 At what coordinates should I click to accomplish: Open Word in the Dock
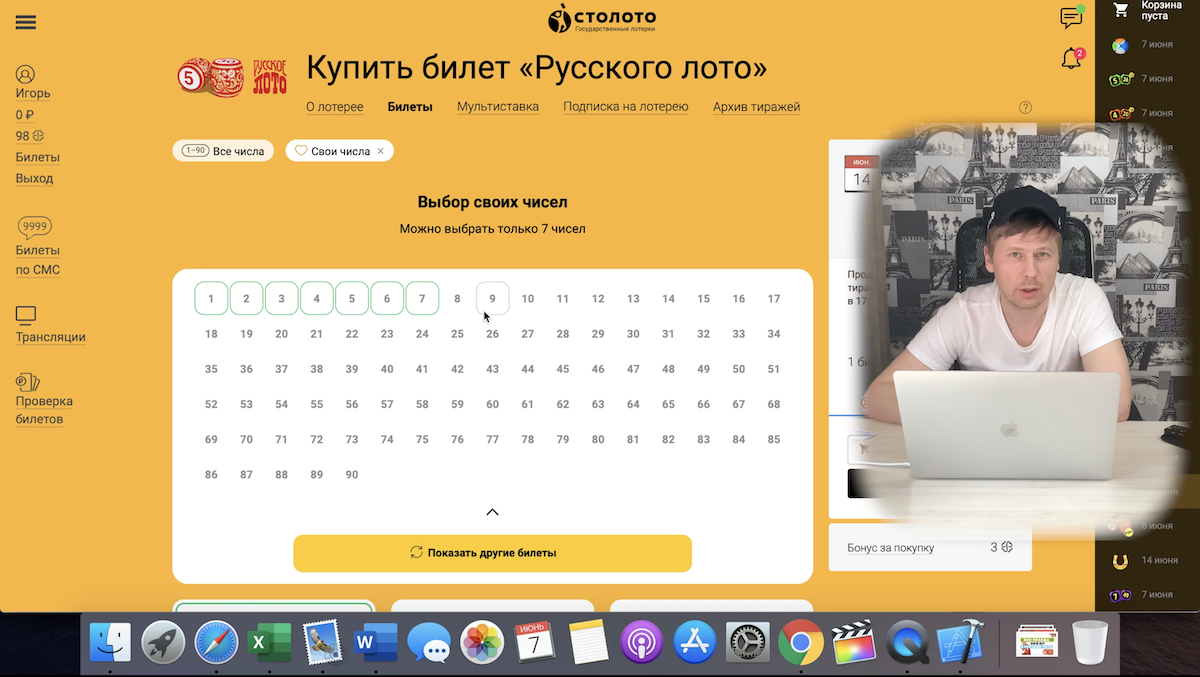click(376, 641)
